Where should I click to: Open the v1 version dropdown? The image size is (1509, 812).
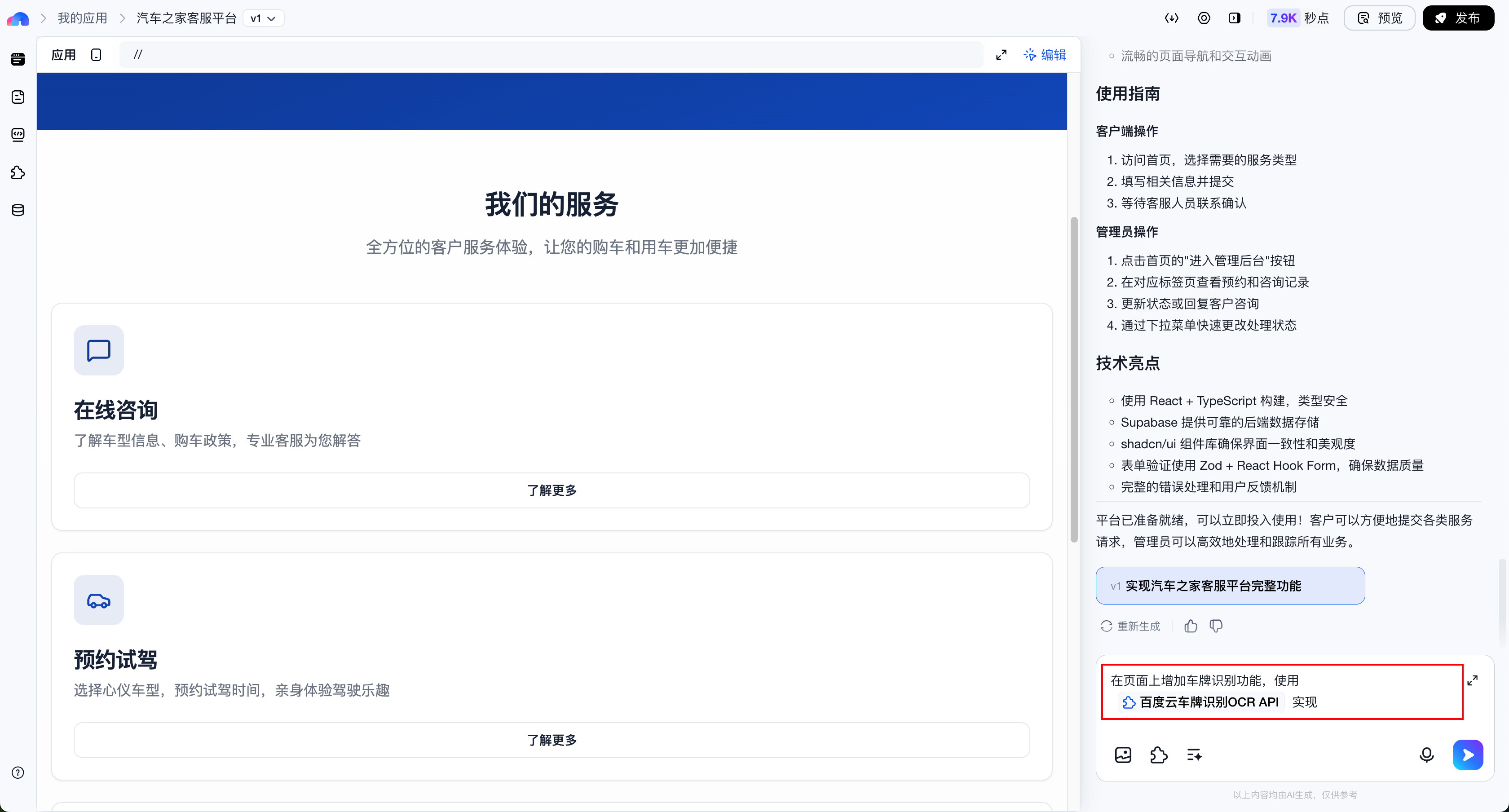coord(263,18)
